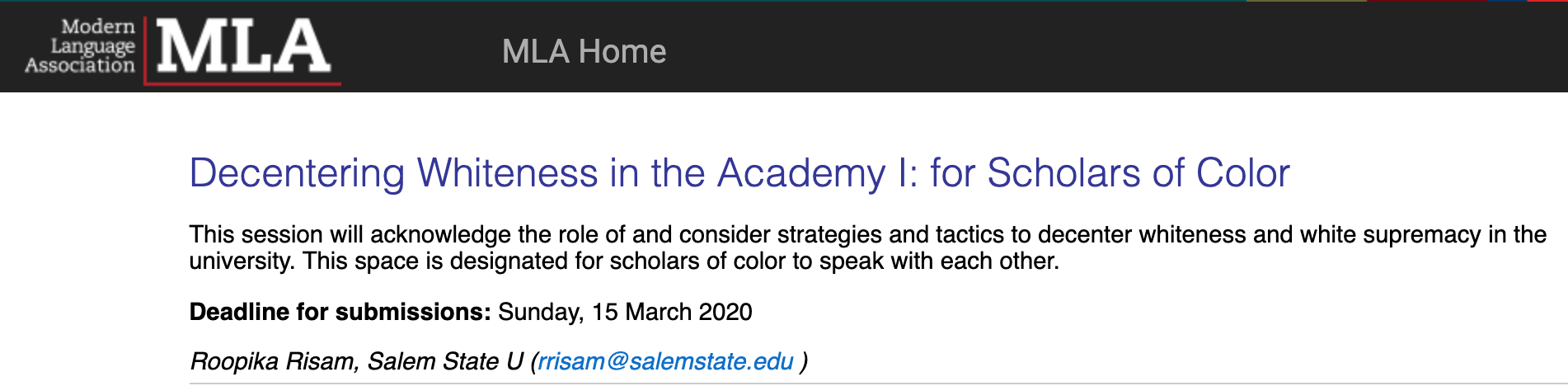The image size is (1568, 386).
Task: Open the Decentering Whiteness session title link
Action: point(739,173)
